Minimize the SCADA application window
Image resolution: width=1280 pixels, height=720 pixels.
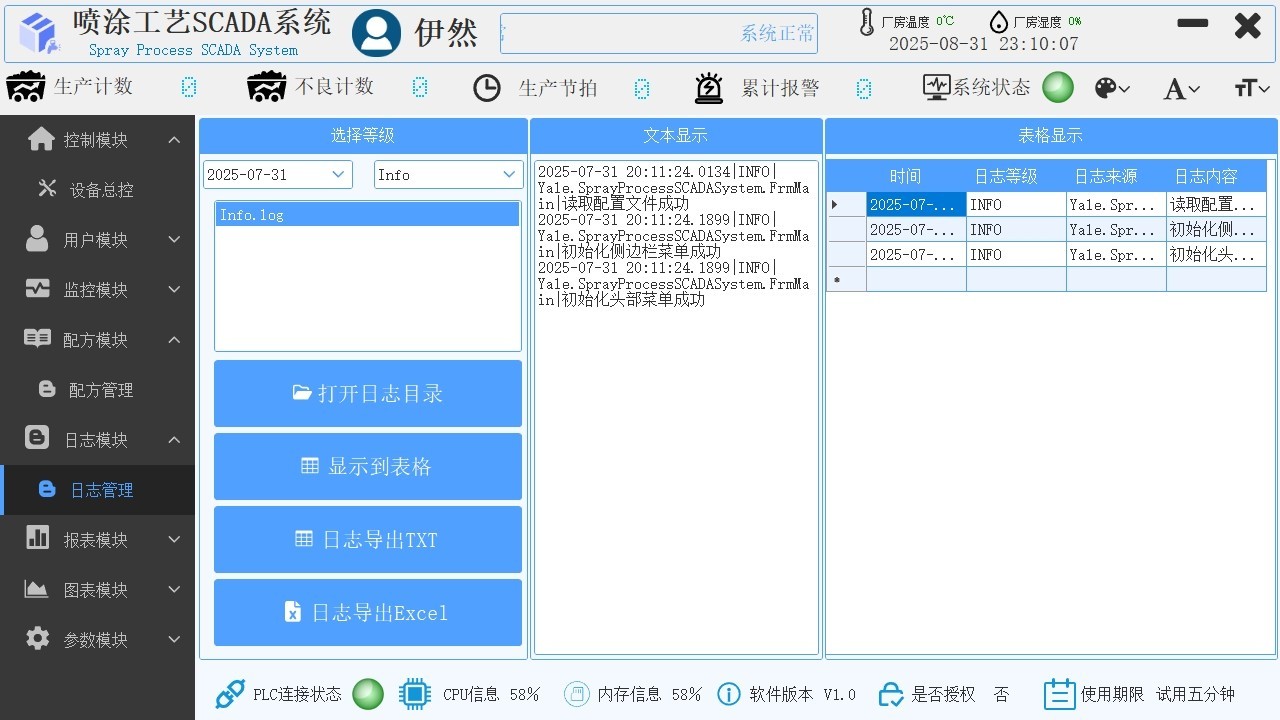coord(1192,24)
